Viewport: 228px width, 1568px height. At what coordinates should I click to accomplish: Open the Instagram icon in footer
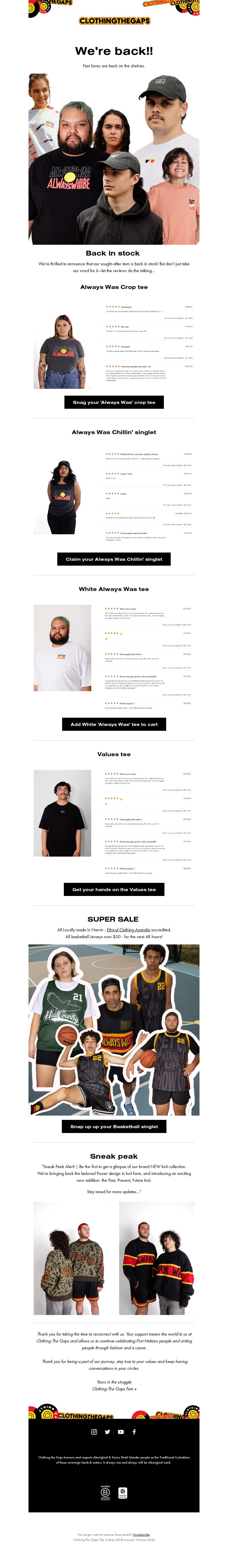[x=94, y=1432]
